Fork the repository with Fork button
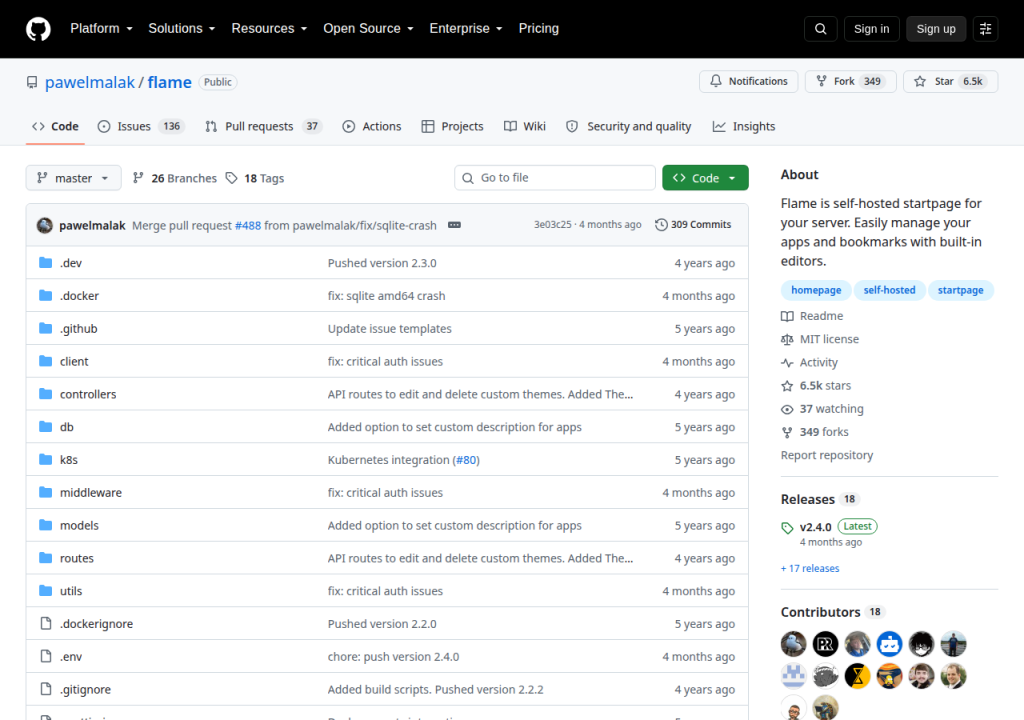 (x=850, y=81)
